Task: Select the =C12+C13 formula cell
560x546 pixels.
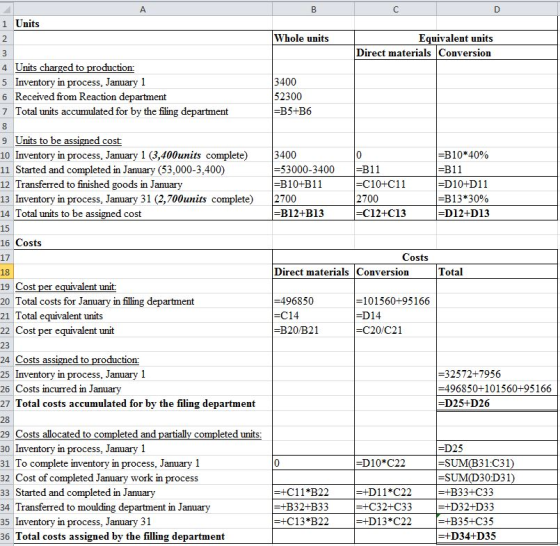Action: 395,214
